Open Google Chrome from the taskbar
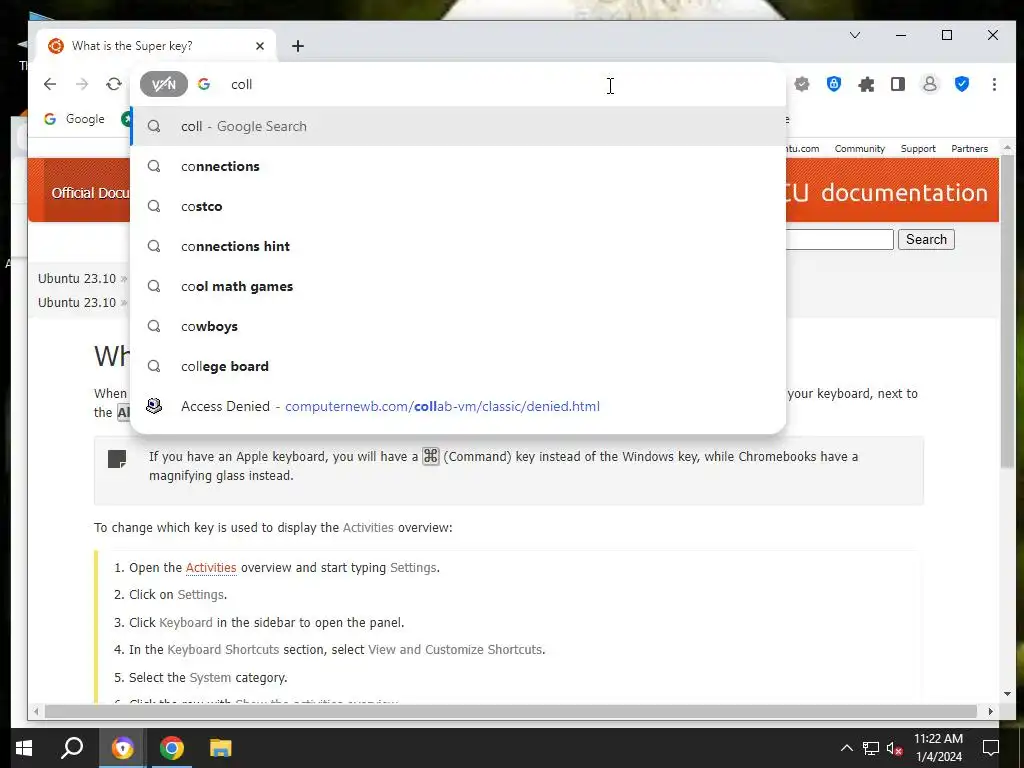Image resolution: width=1024 pixels, height=768 pixels. pyautogui.click(x=171, y=748)
